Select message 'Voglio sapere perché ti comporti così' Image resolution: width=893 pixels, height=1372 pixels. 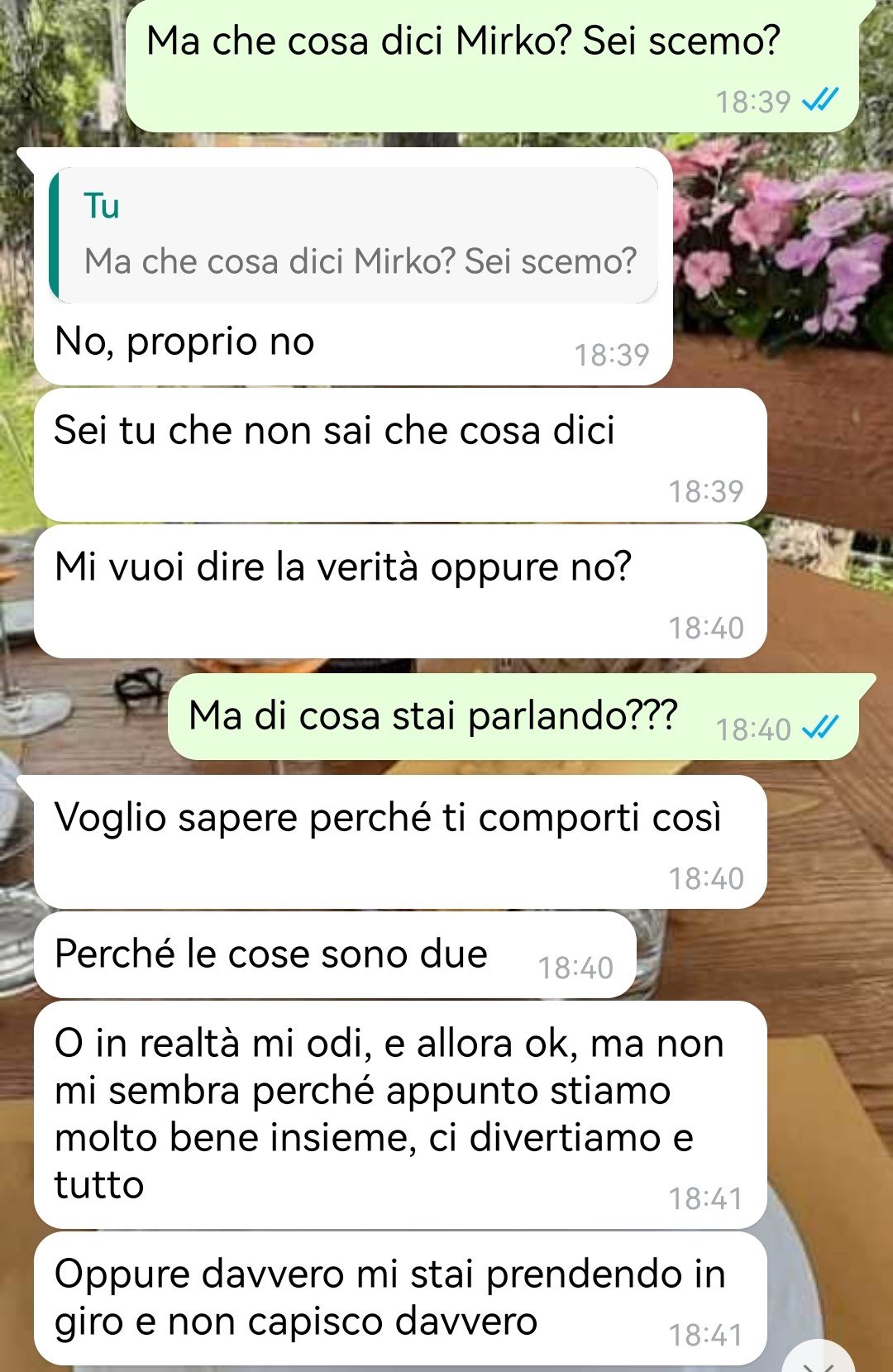pyautogui.click(x=400, y=842)
